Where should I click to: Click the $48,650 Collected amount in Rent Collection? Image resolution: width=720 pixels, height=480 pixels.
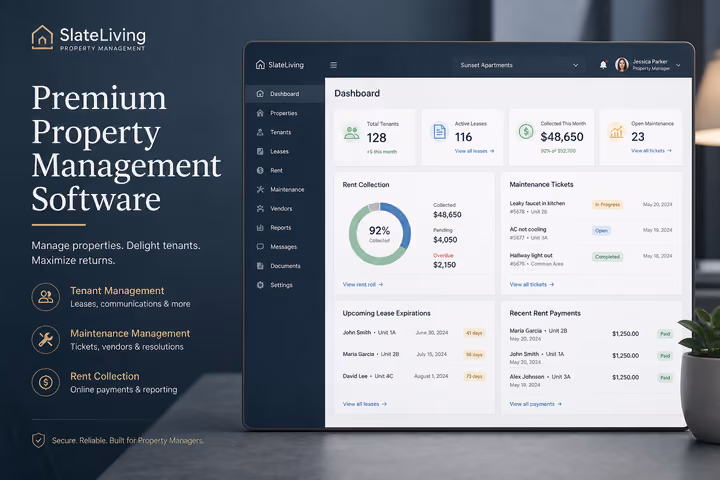[447, 215]
